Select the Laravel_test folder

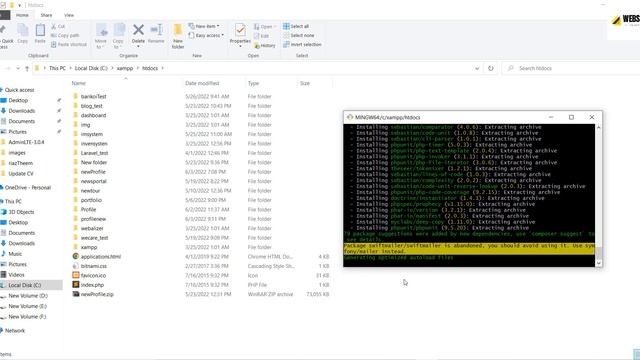click(94, 153)
